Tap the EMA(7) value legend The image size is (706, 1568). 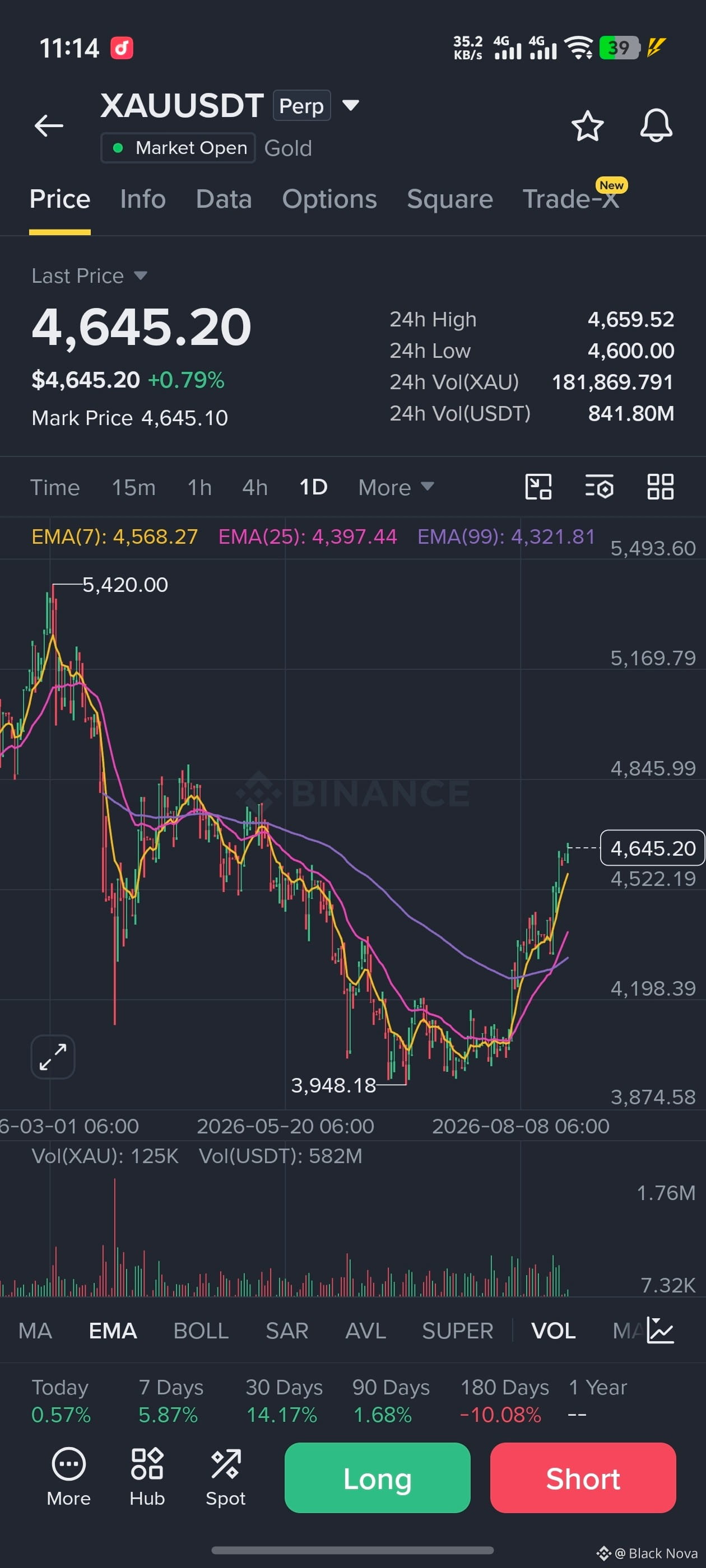coord(114,536)
